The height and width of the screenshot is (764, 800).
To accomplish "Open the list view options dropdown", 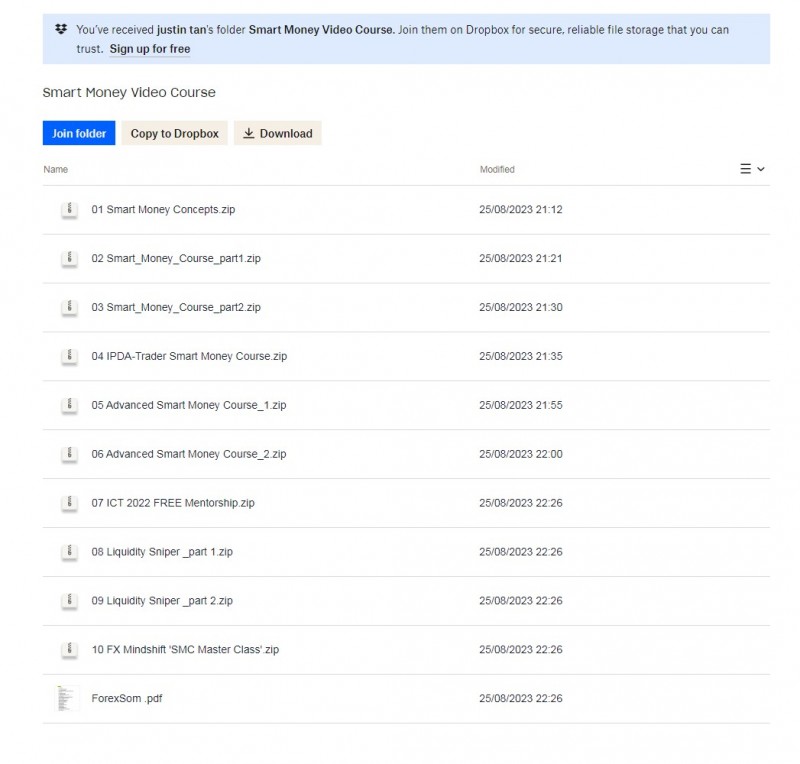I will [752, 169].
